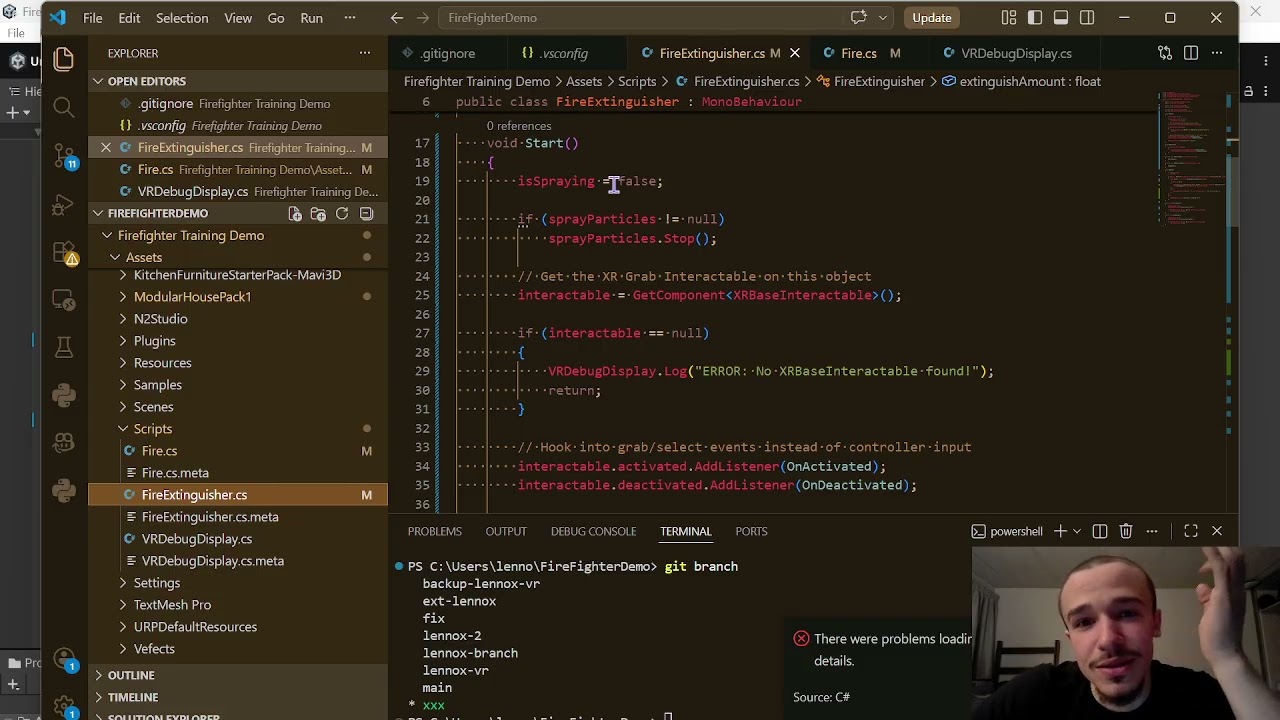This screenshot has width=1280, height=720.
Task: Collapse the FIREFIGHTERDEMO section
Action: point(98,213)
